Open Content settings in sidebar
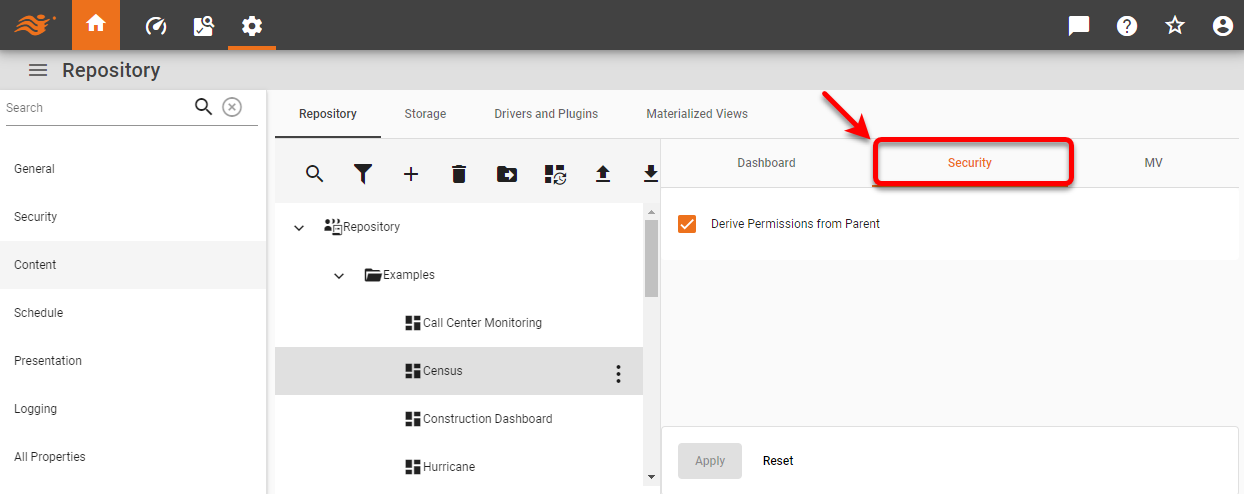1244x494 pixels. pos(133,265)
